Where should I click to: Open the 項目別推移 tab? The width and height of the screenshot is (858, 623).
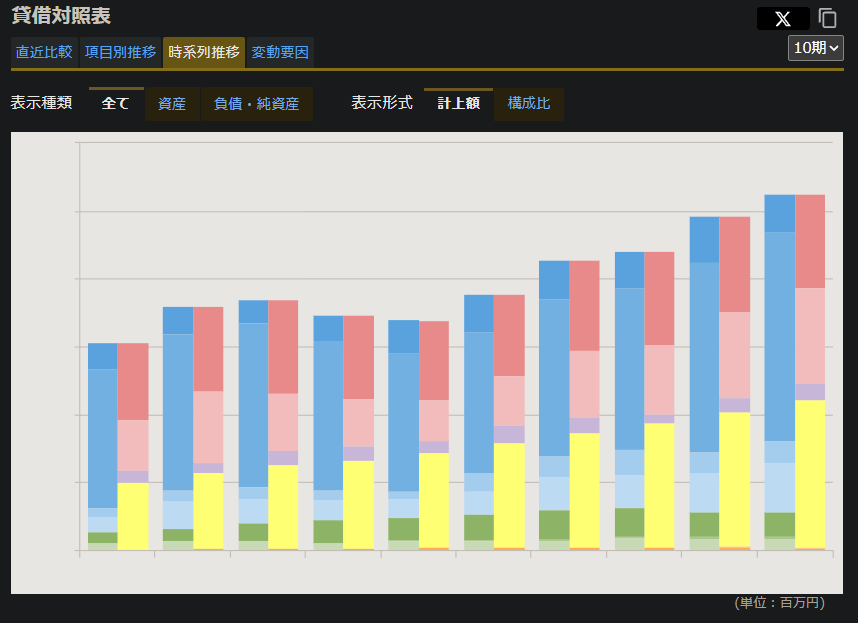pyautogui.click(x=120, y=53)
